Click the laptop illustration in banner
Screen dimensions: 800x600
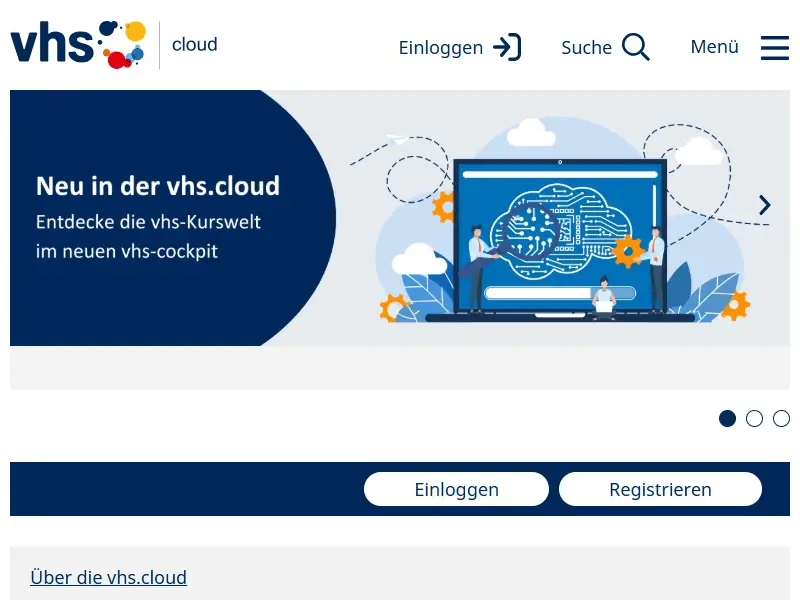coord(560,240)
